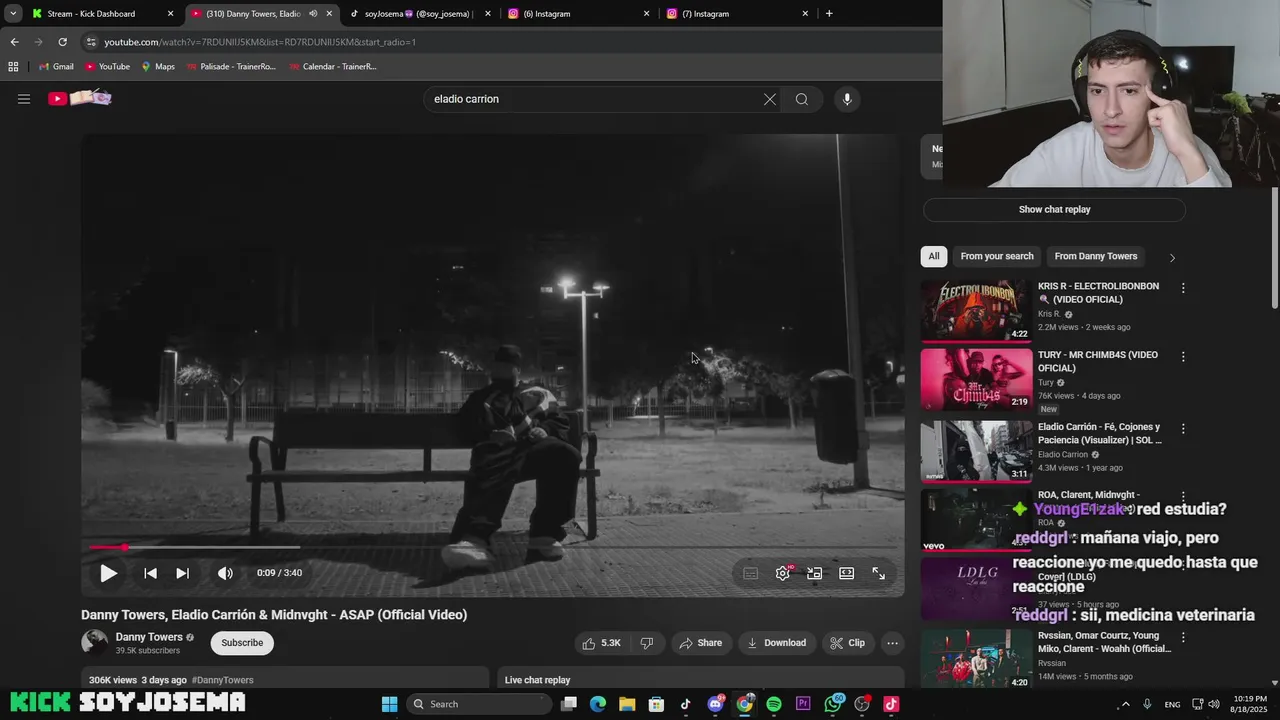
Task: Enable miniplayer mode
Action: click(x=815, y=573)
